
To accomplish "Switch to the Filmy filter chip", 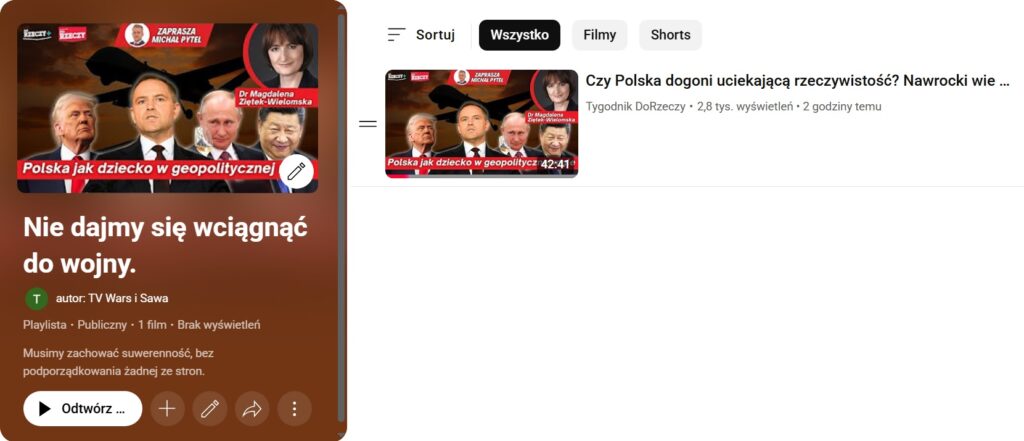I will pyautogui.click(x=599, y=35).
